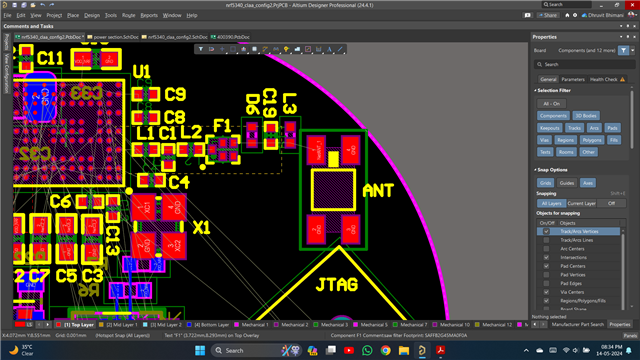The width and height of the screenshot is (640, 360).
Task: Switch to the power section.SchDoc tab
Action: (113, 37)
